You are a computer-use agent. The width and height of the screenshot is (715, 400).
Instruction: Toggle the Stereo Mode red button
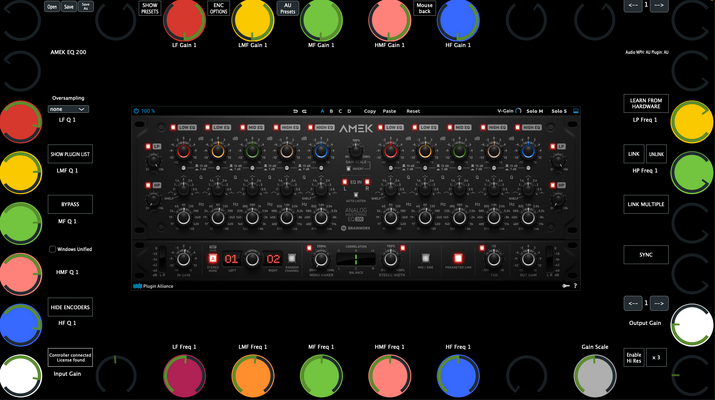pyautogui.click(x=213, y=259)
